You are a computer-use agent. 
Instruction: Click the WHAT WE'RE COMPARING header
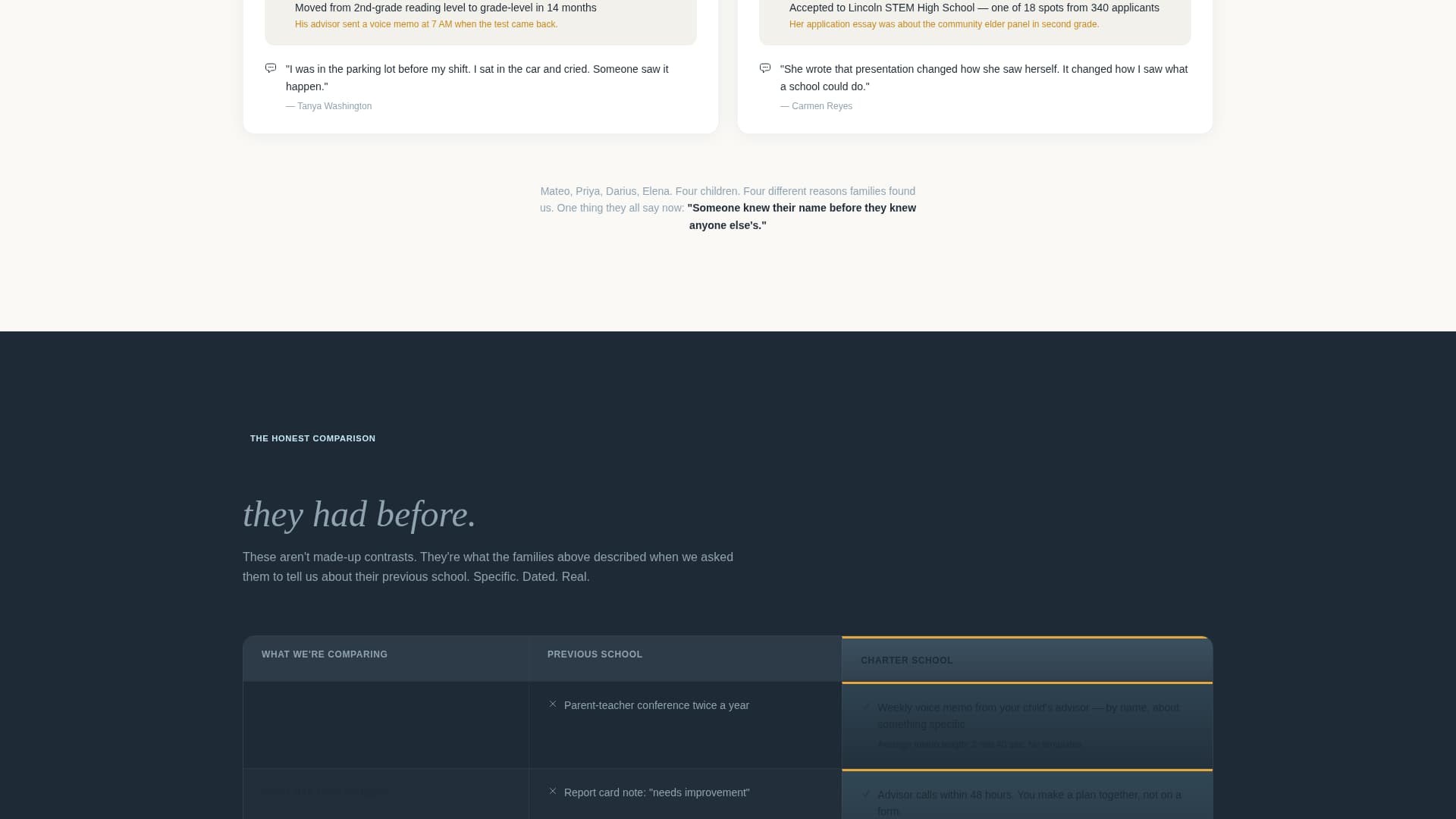pyautogui.click(x=324, y=654)
